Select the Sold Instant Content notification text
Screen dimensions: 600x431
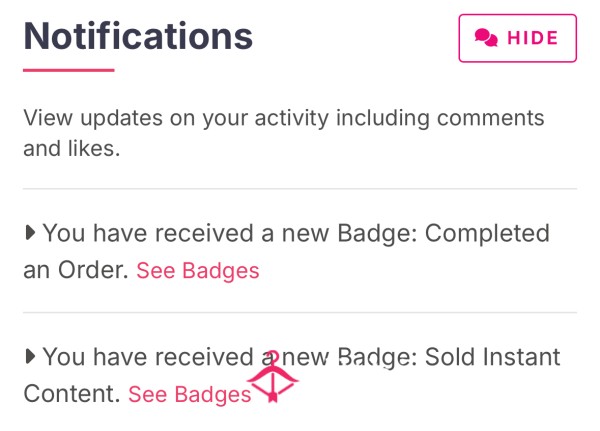click(x=292, y=375)
